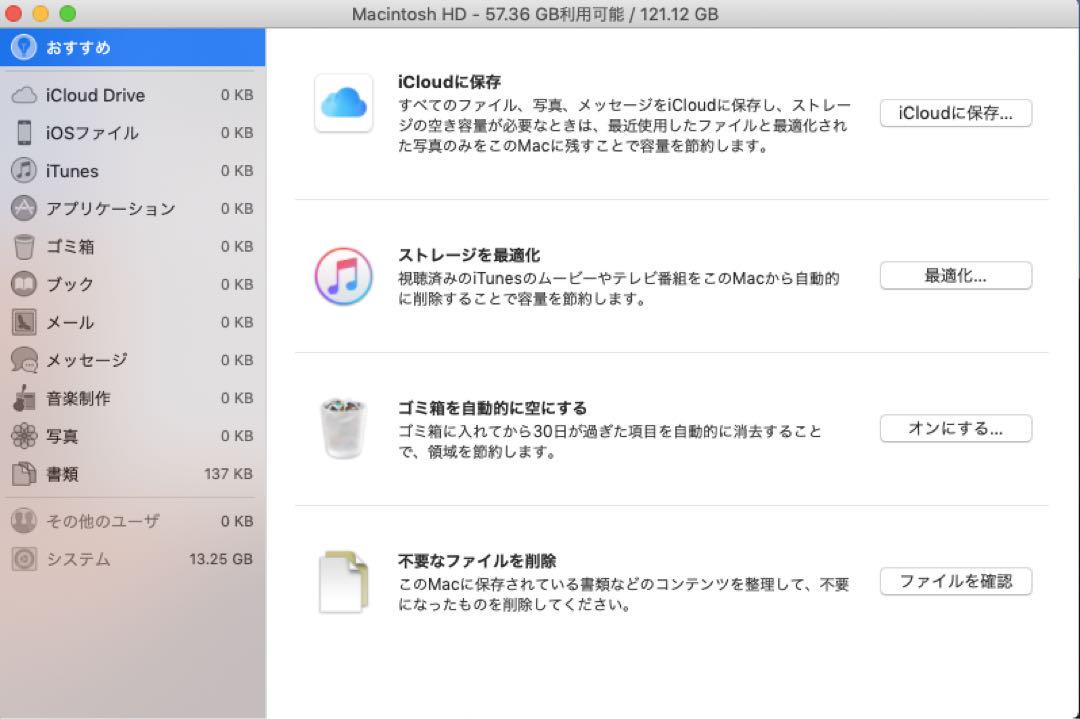Click the その他のユーザ people icon
Viewport: 1080px width, 719px height.
tap(24, 521)
